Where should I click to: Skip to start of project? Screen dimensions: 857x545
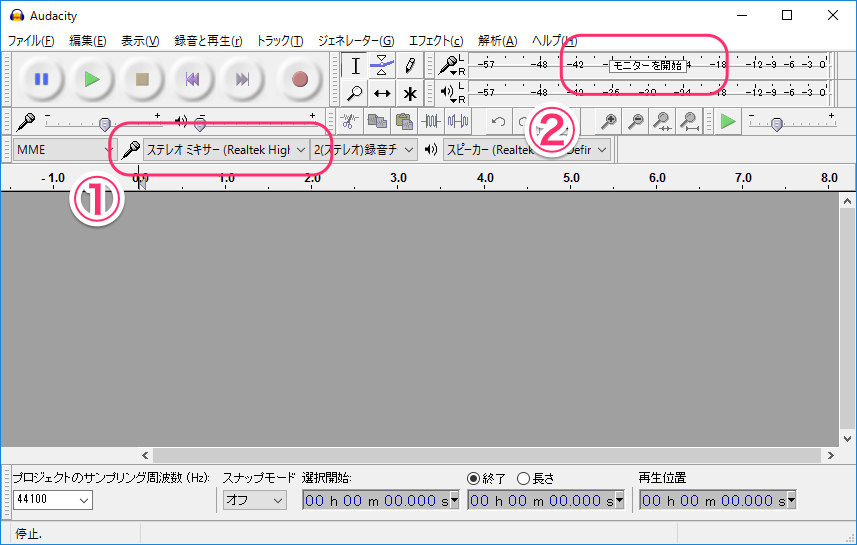coord(192,79)
